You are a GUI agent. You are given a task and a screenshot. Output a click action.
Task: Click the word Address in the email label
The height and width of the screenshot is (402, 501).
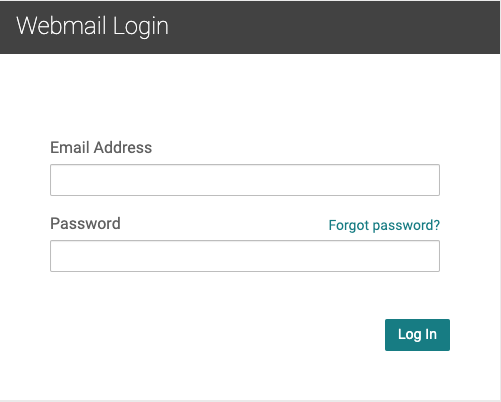[123, 147]
